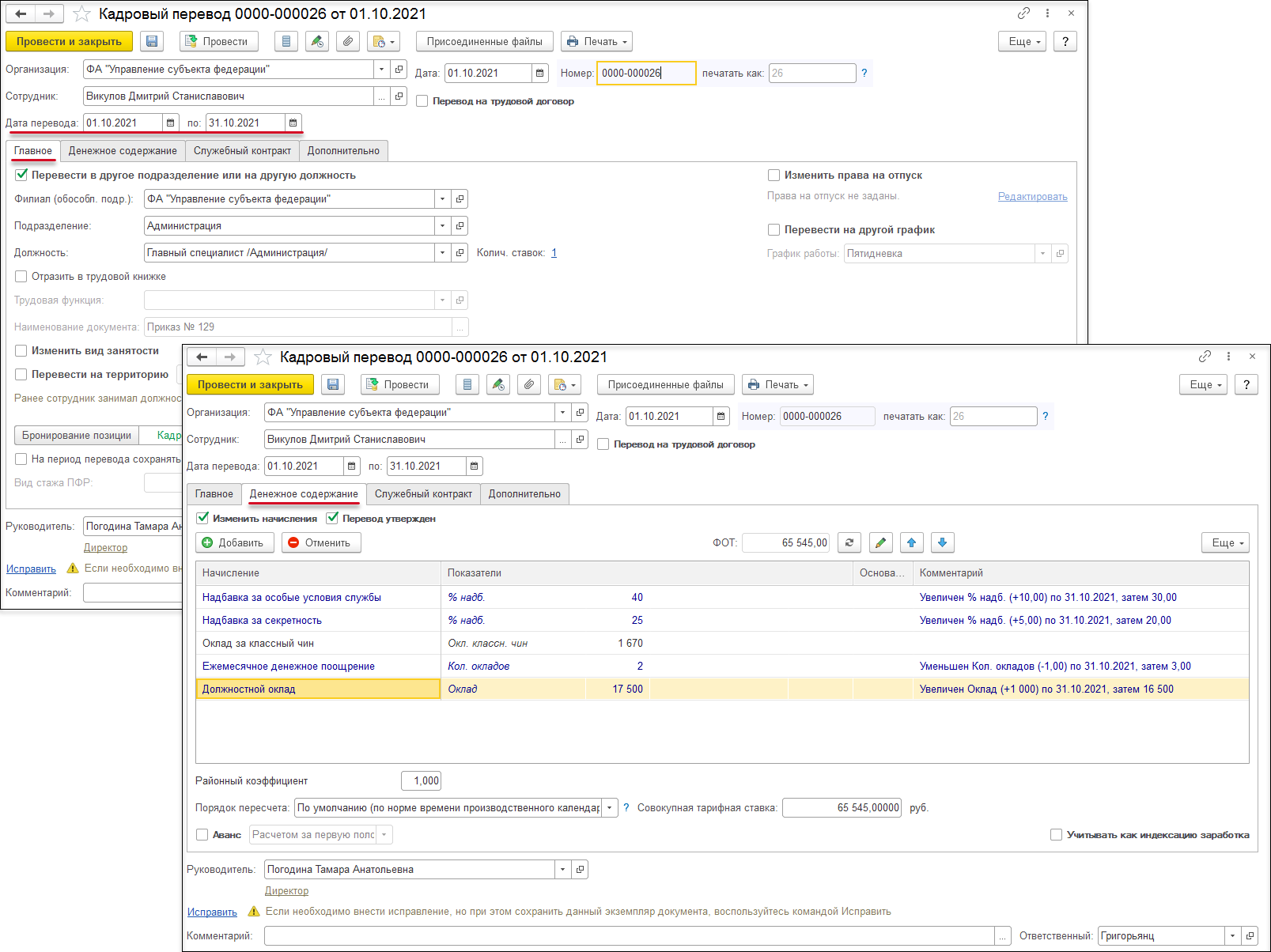Select 'Денежное содержание' tab in front window
Image resolution: width=1271 pixels, height=952 pixels.
304,493
